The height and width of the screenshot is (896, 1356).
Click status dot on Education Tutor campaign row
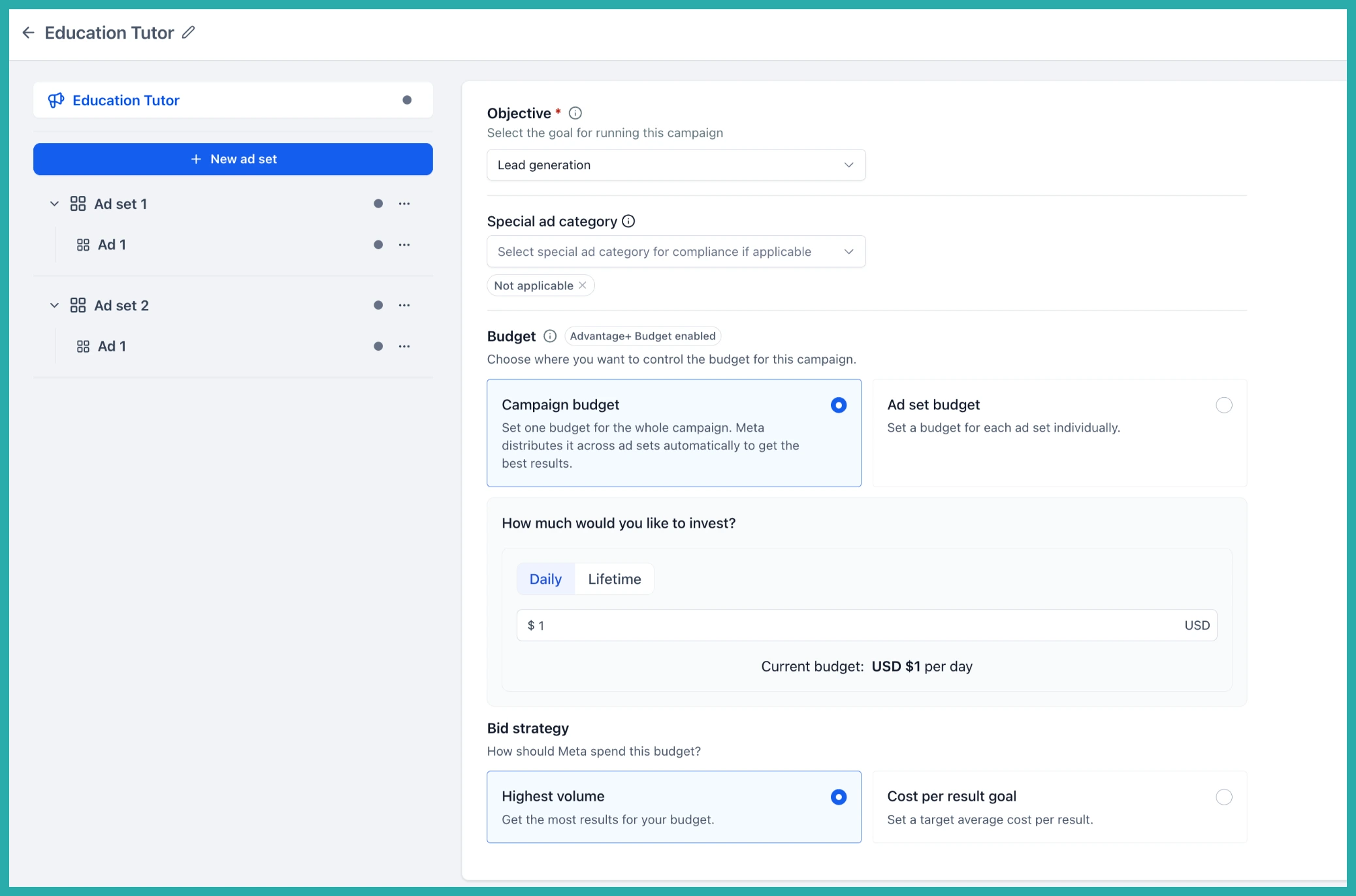click(407, 100)
